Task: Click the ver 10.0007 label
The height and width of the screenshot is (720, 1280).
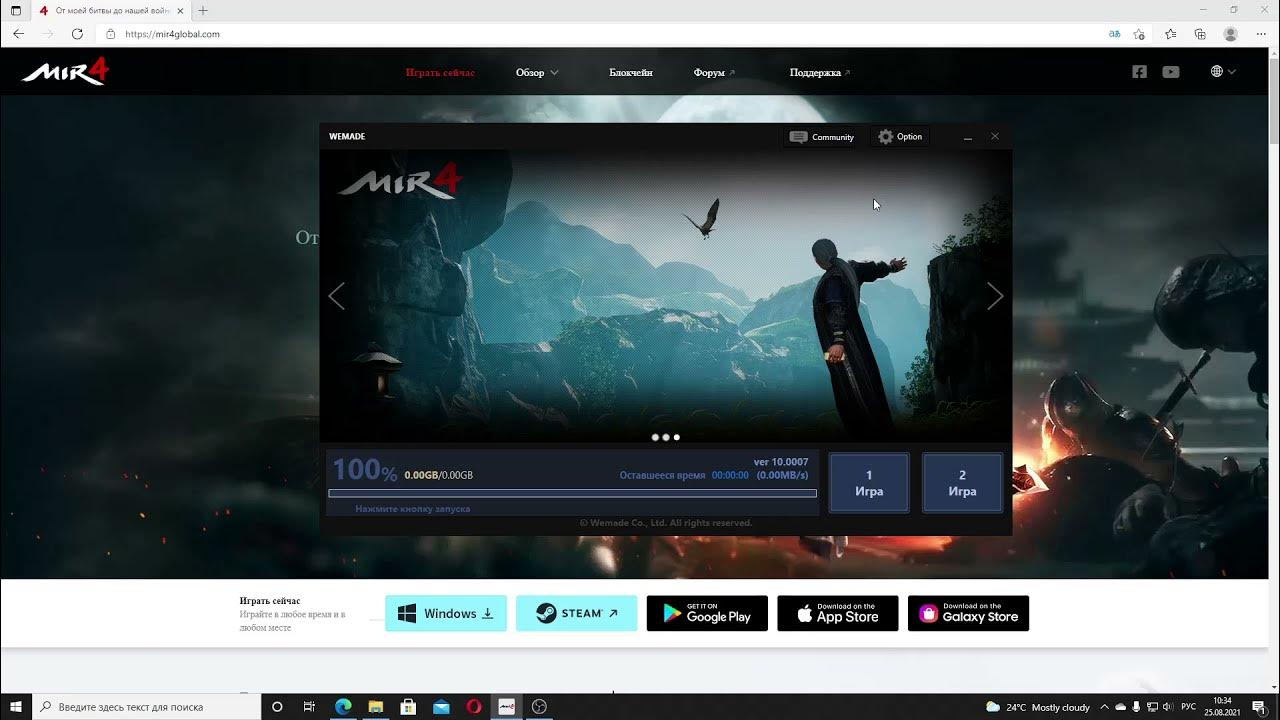Action: point(781,462)
